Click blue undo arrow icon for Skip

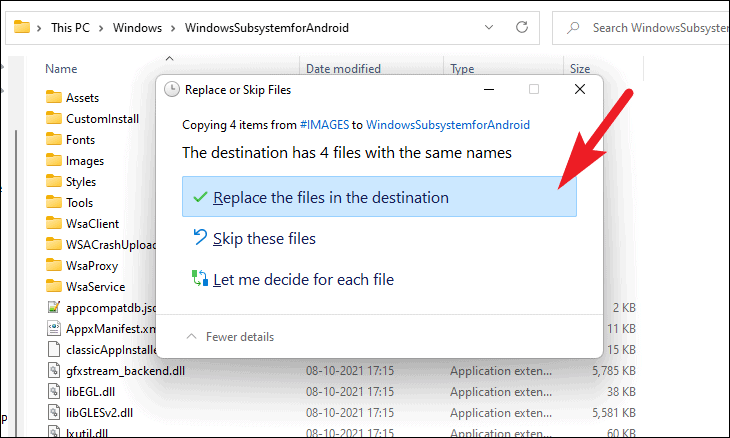(200, 237)
